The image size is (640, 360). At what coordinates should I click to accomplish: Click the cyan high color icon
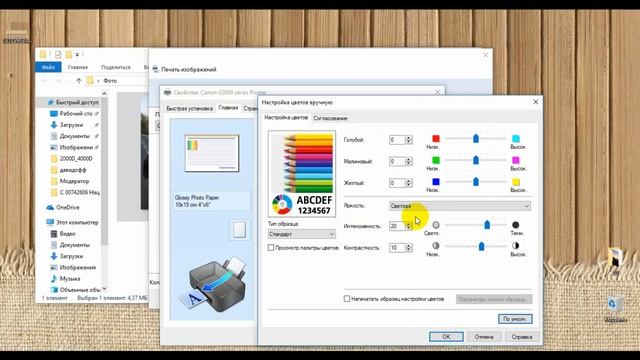(x=516, y=138)
